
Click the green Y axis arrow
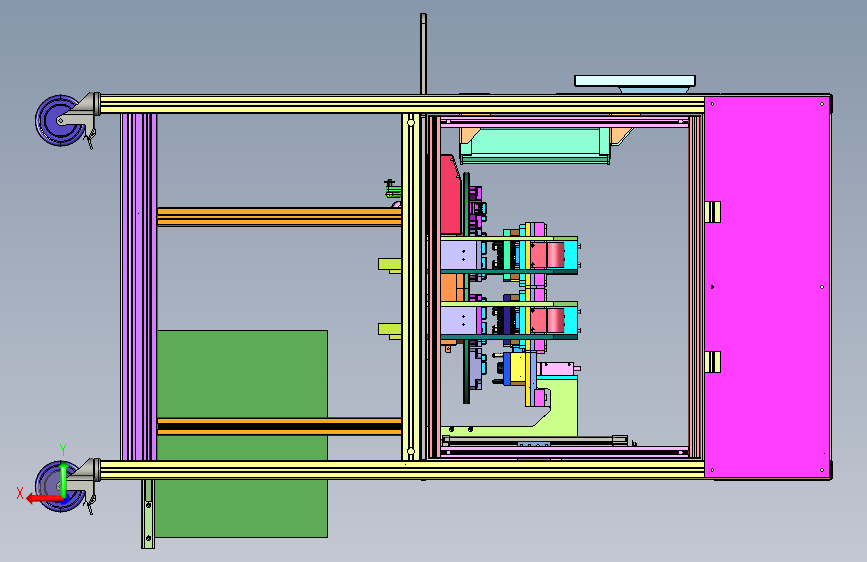click(63, 480)
